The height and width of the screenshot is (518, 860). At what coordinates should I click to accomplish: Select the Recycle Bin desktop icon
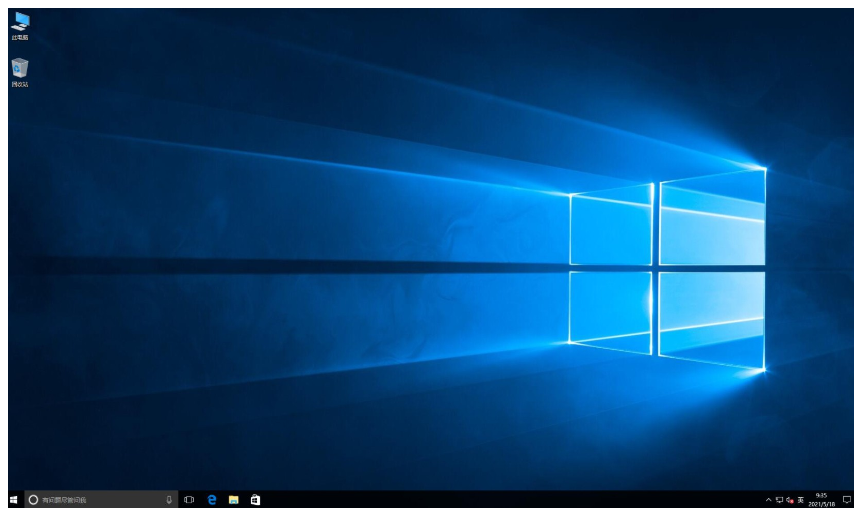pyautogui.click(x=20, y=72)
